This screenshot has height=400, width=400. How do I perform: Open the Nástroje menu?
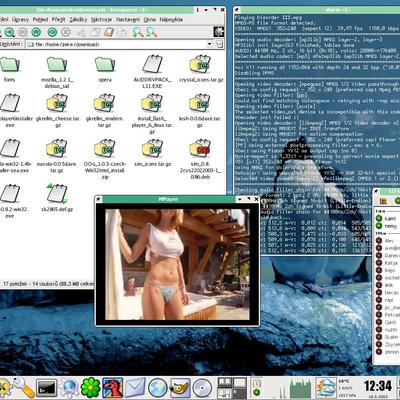102,20
